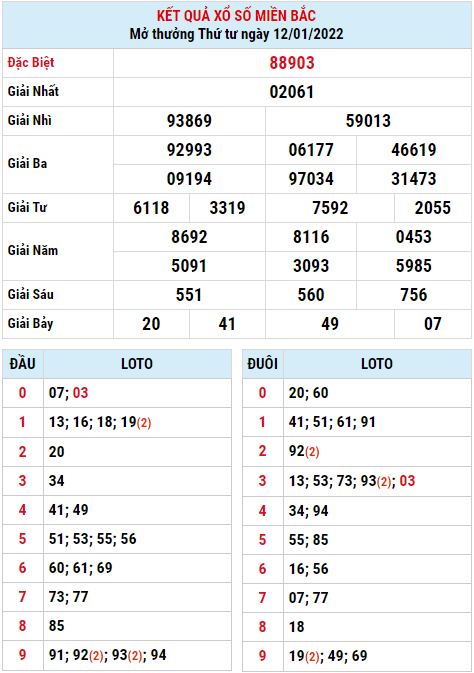The height and width of the screenshot is (673, 474).
Task: Click fourth prize number 7592
Action: coord(330,208)
